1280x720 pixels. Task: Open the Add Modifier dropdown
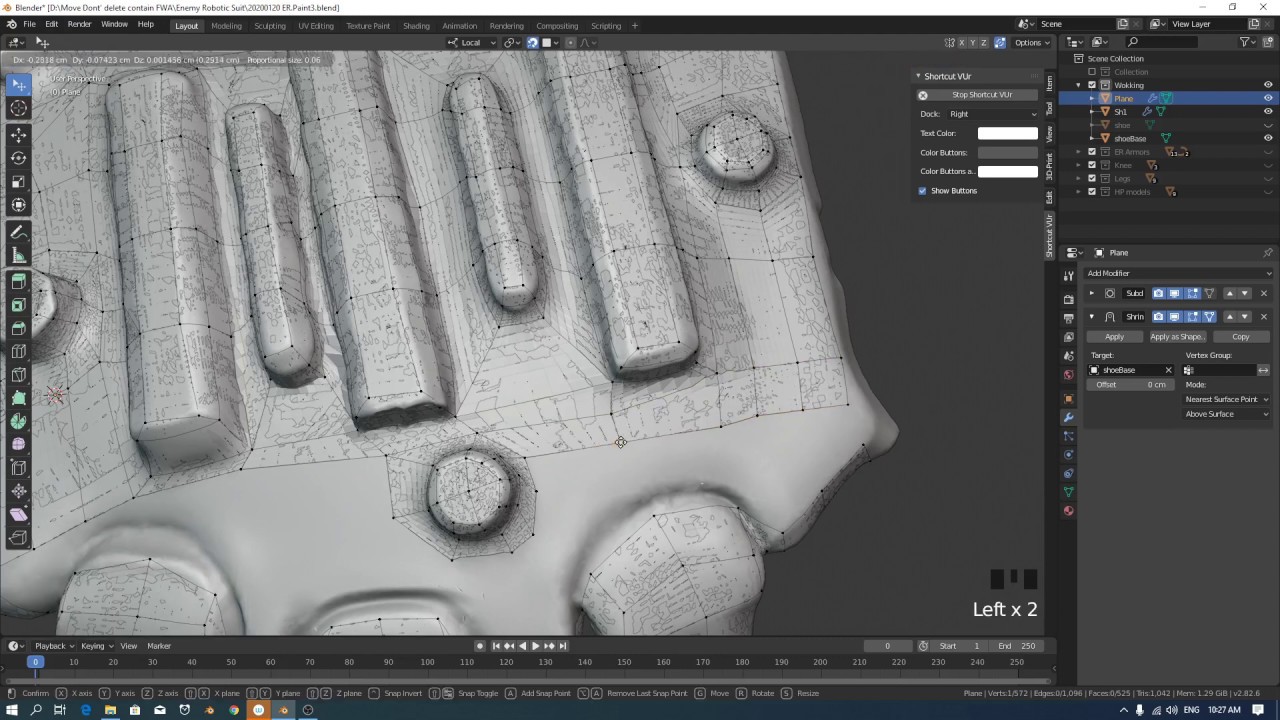pos(1178,273)
